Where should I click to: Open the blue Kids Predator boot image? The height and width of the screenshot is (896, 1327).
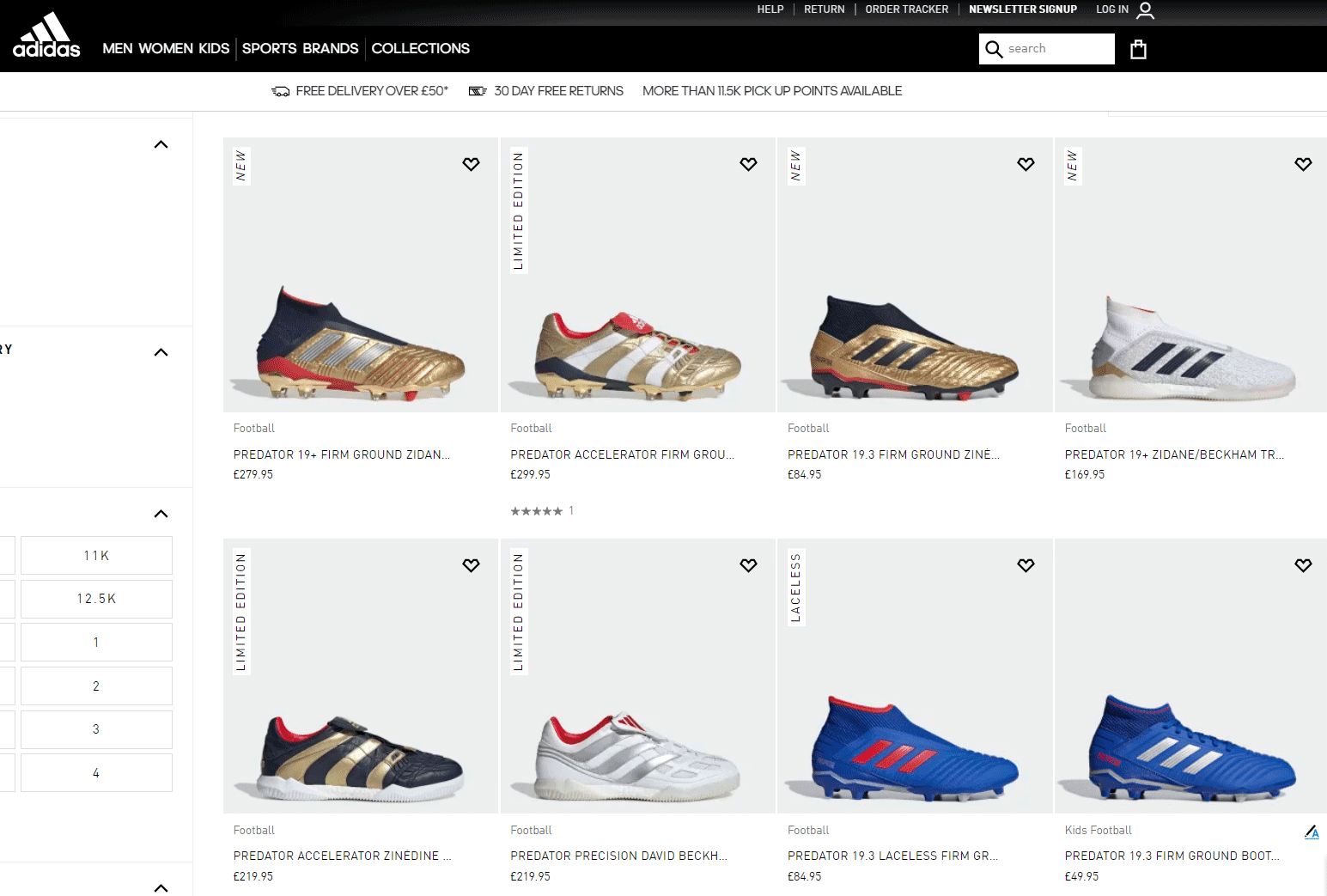(x=1191, y=676)
